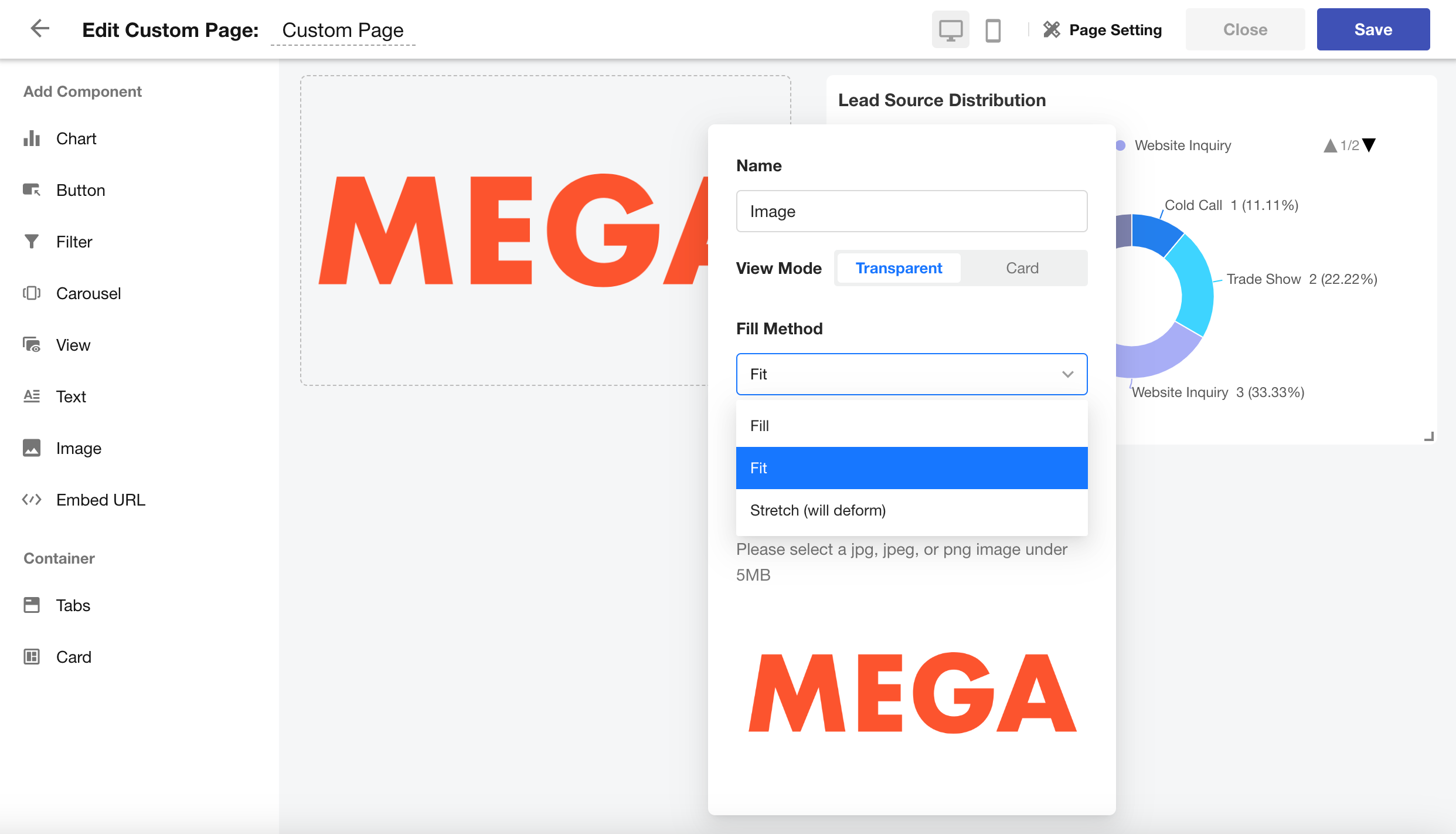Toggle Website Inquiry legend item
This screenshot has width=1456, height=834.
(1182, 145)
